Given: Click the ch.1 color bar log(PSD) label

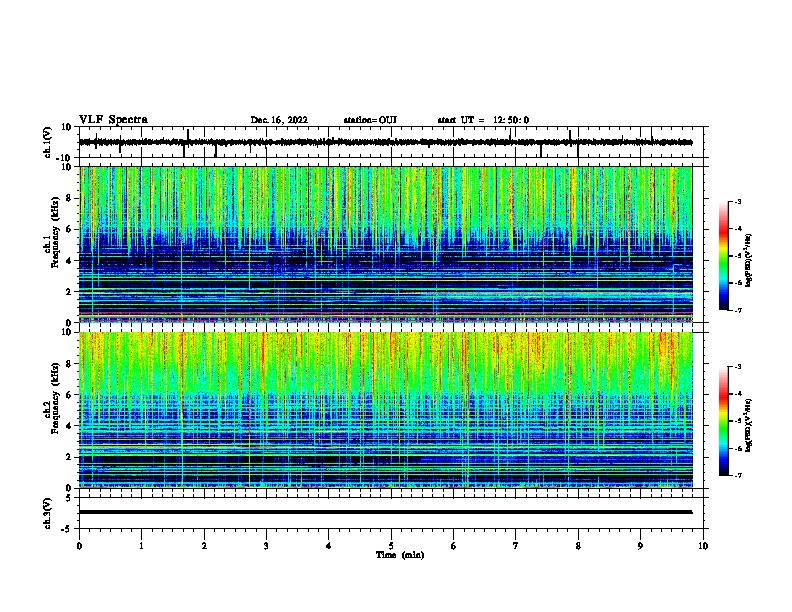Looking at the screenshot, I should (x=749, y=261).
